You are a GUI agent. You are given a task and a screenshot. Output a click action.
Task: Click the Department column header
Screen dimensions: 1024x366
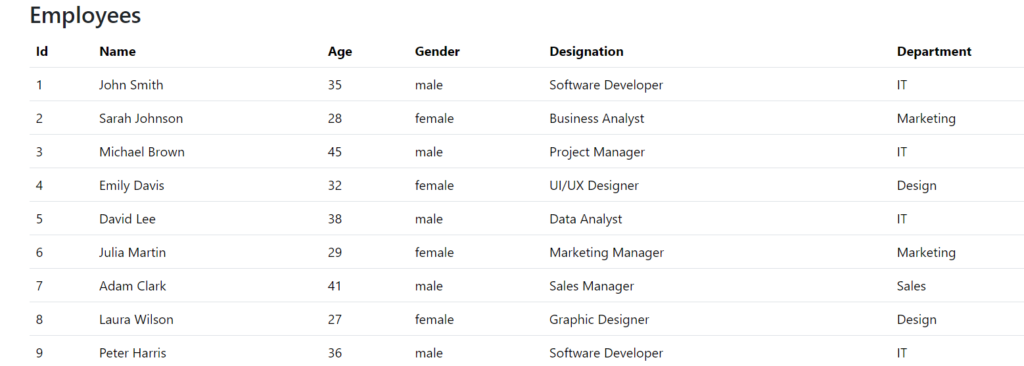click(x=934, y=52)
